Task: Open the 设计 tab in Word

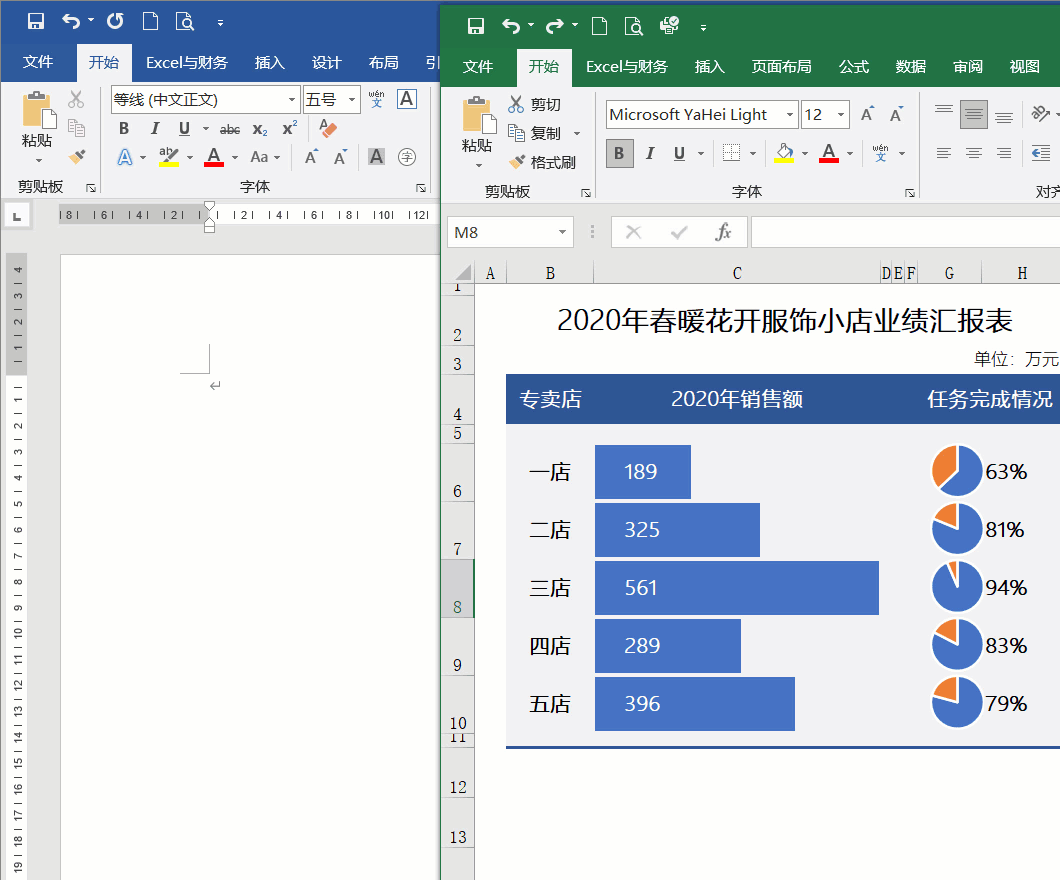Action: (326, 63)
